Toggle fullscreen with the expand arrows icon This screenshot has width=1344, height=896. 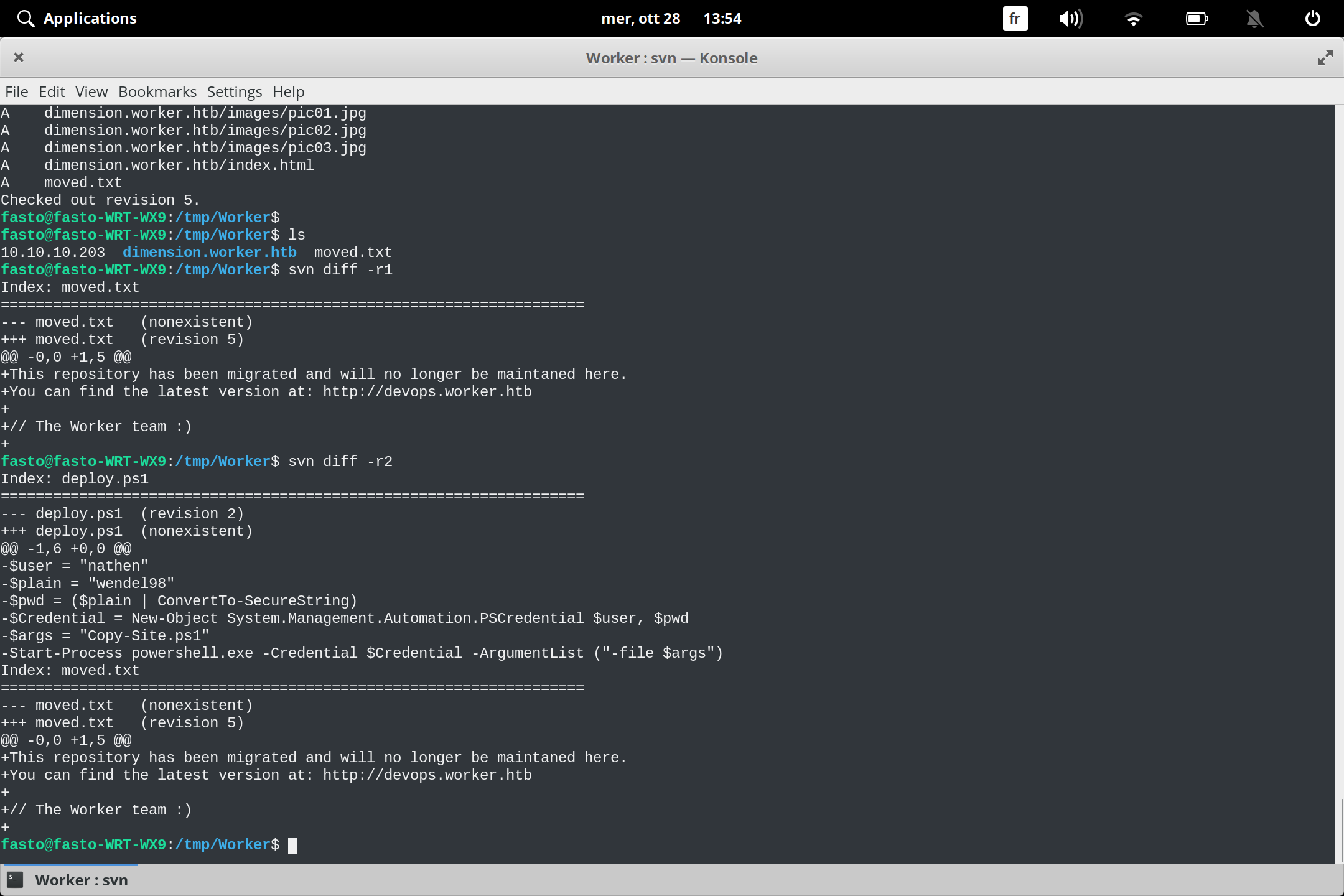coord(1324,57)
